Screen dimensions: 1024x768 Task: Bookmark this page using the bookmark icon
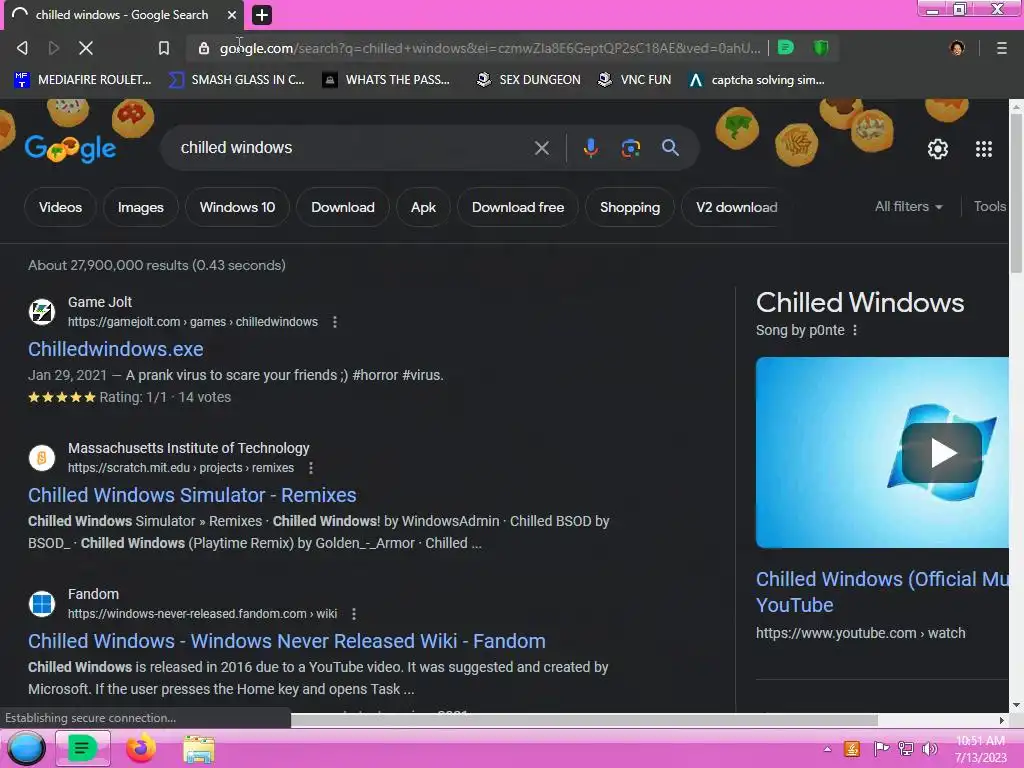(x=164, y=48)
